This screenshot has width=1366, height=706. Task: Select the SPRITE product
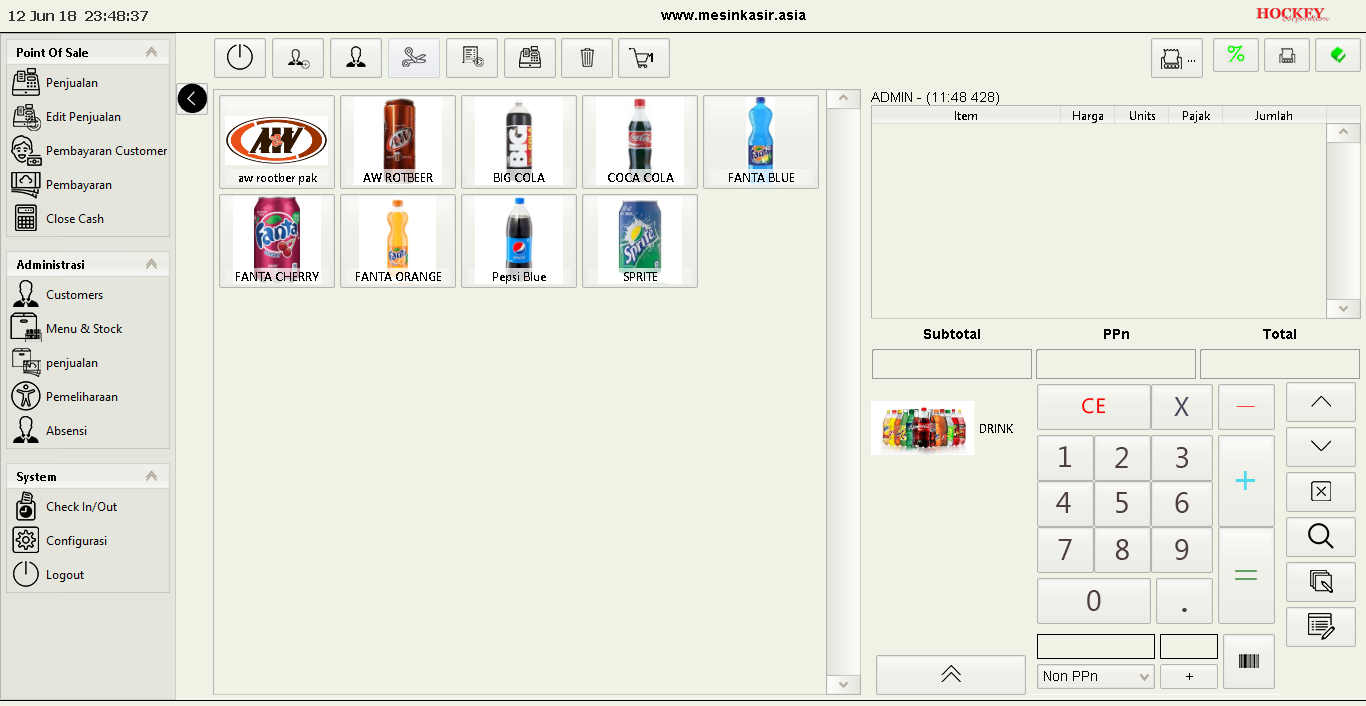coord(640,241)
